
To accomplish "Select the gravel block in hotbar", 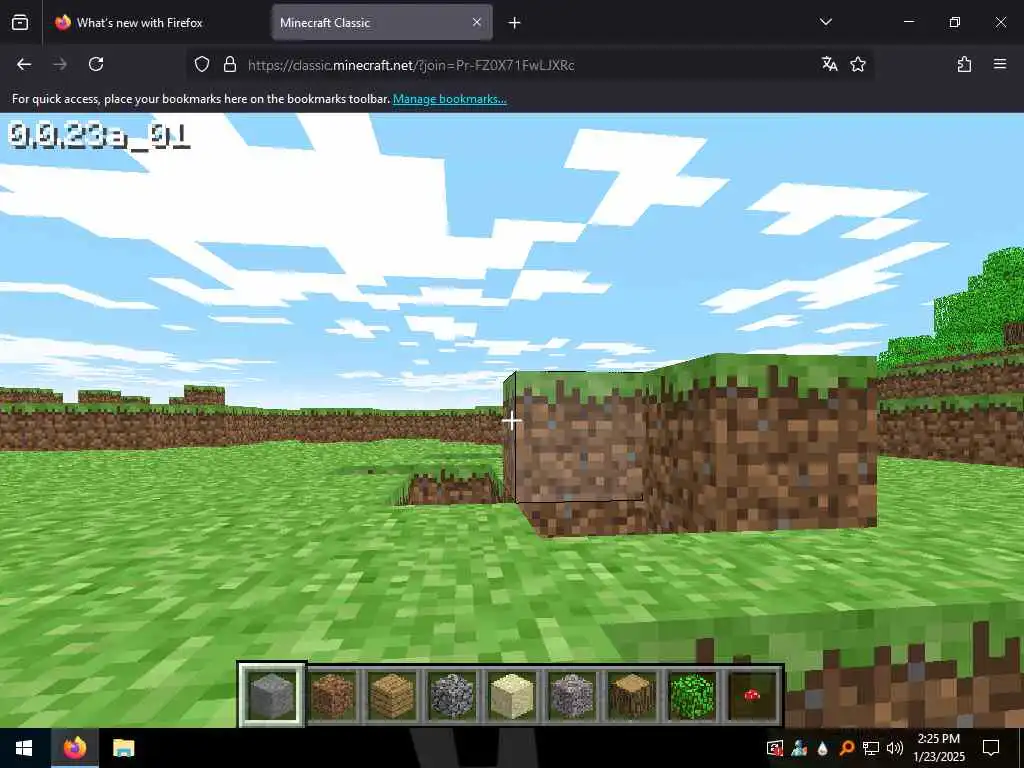I will coord(572,696).
